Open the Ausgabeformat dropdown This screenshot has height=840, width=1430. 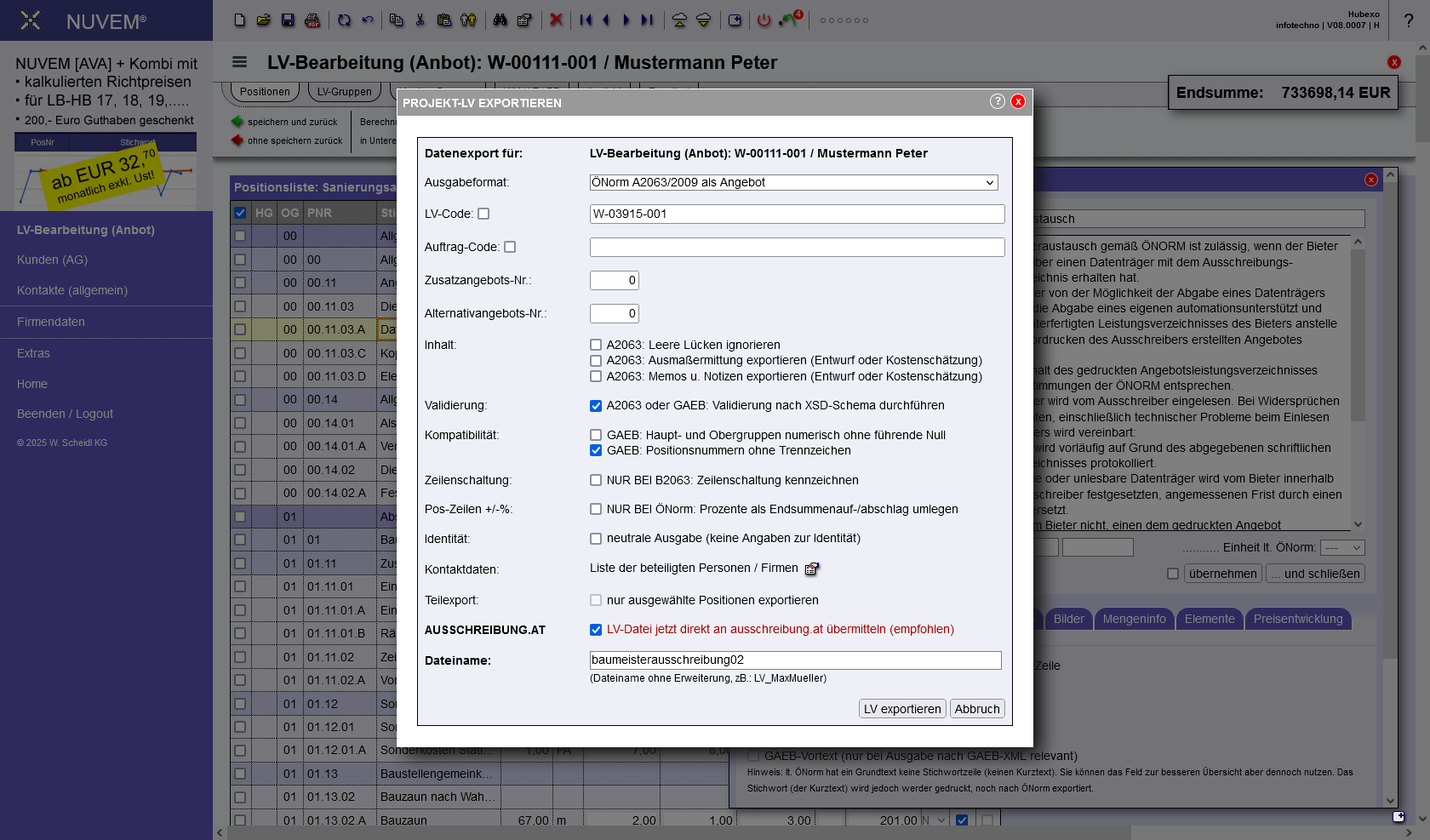pyautogui.click(x=793, y=182)
